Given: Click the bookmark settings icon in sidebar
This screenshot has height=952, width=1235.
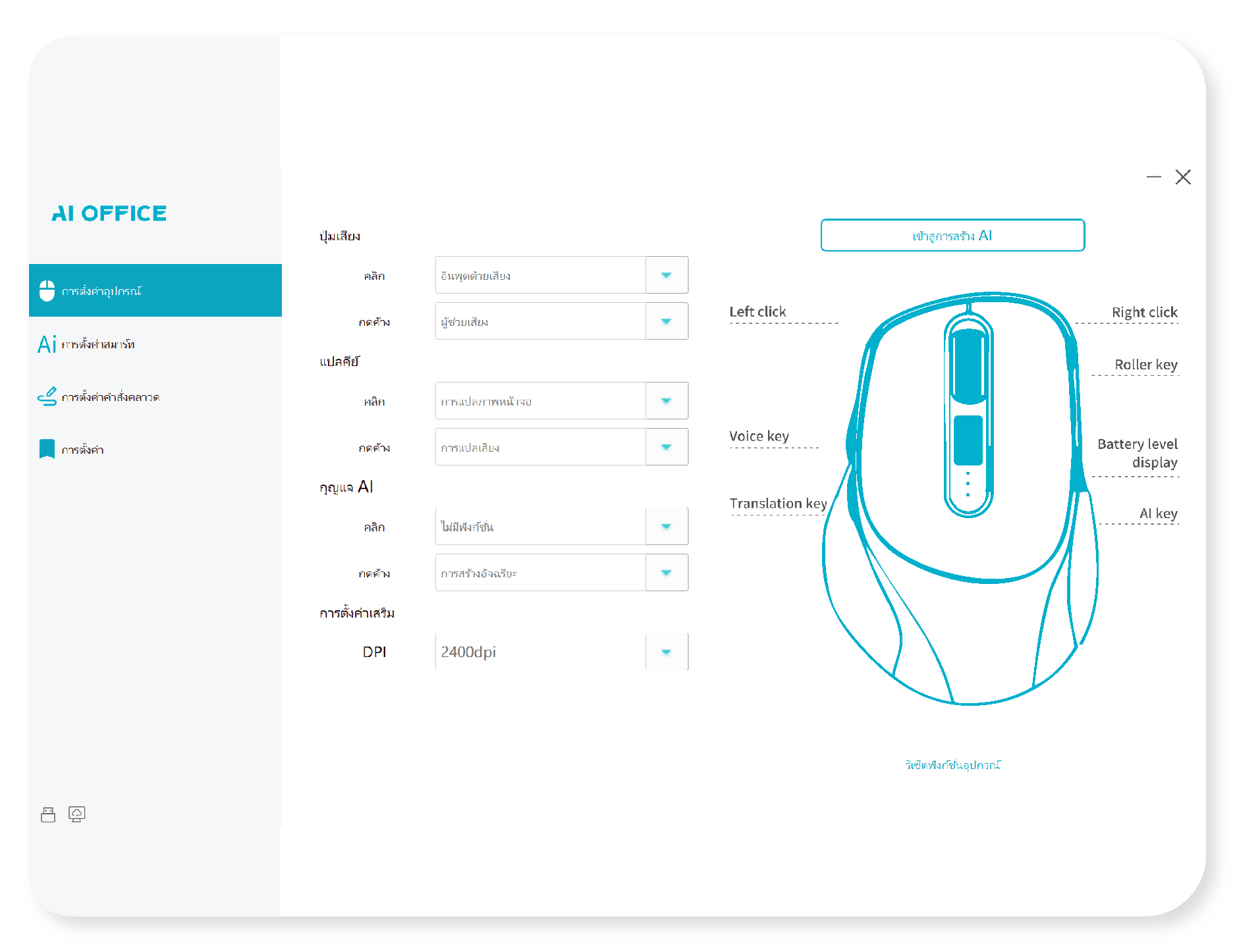Looking at the screenshot, I should tap(47, 449).
